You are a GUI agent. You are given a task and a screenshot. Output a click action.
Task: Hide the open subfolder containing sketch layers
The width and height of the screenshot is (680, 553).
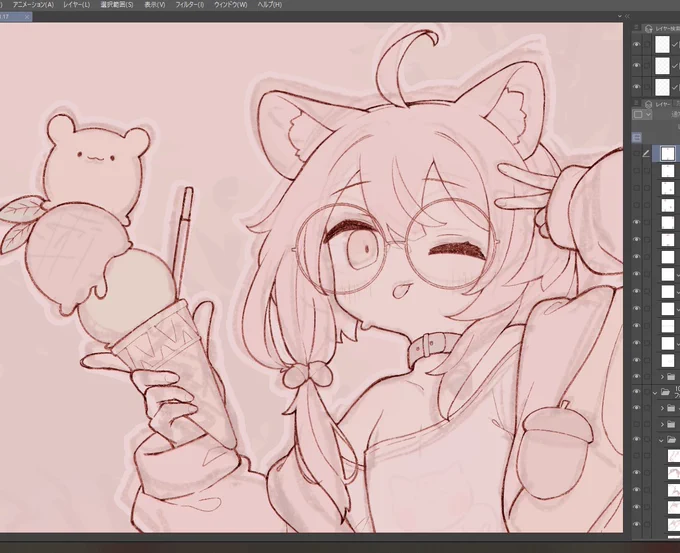636,439
